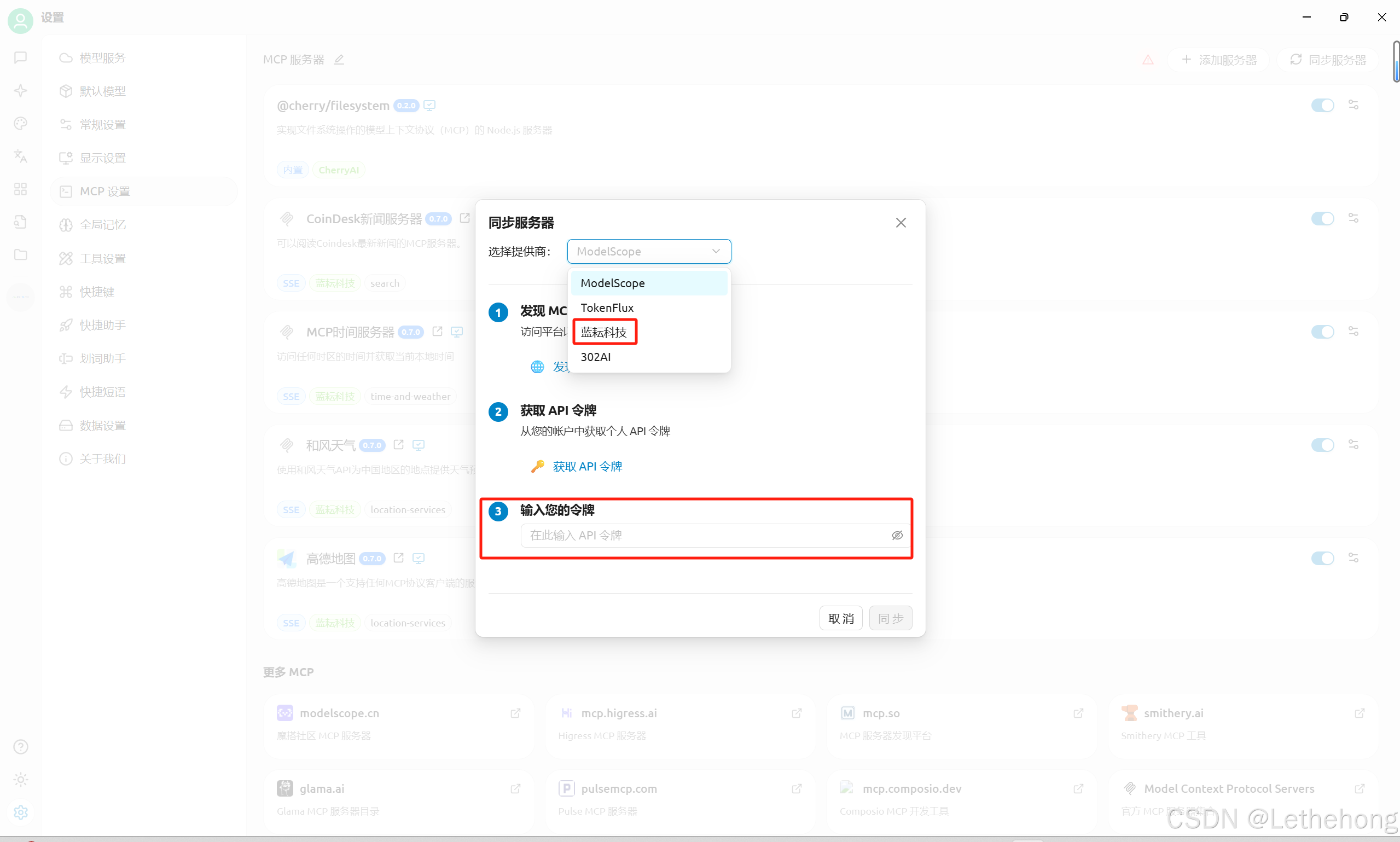Toggle API token visibility eye icon
Viewport: 1400px width, 842px height.
pyautogui.click(x=897, y=535)
